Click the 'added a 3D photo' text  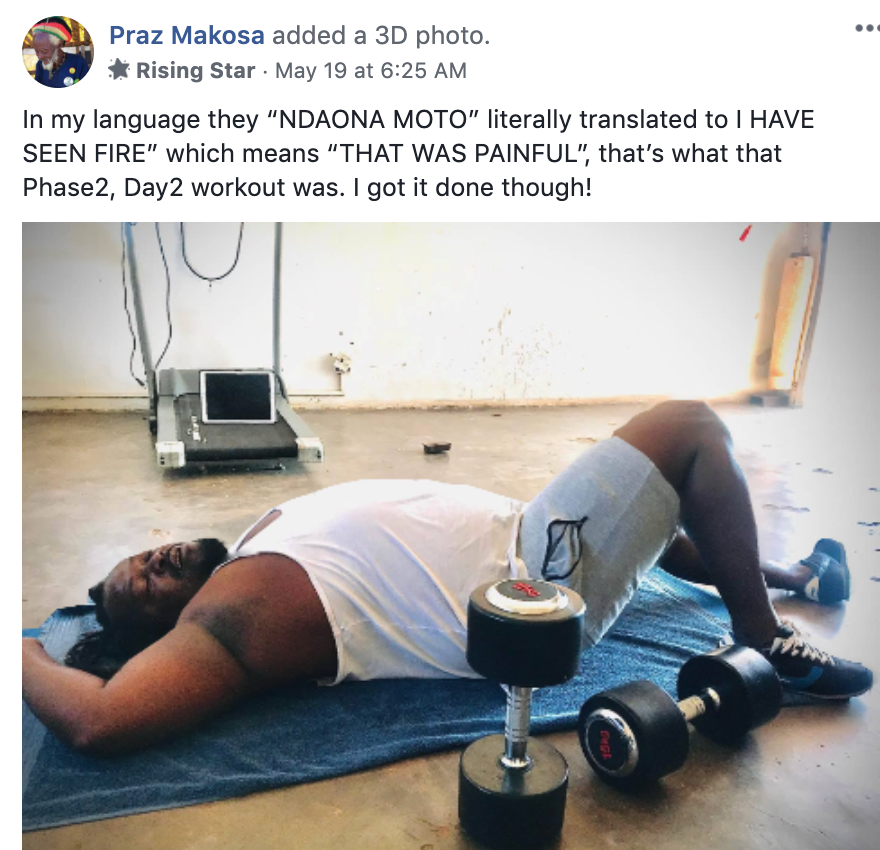(381, 35)
